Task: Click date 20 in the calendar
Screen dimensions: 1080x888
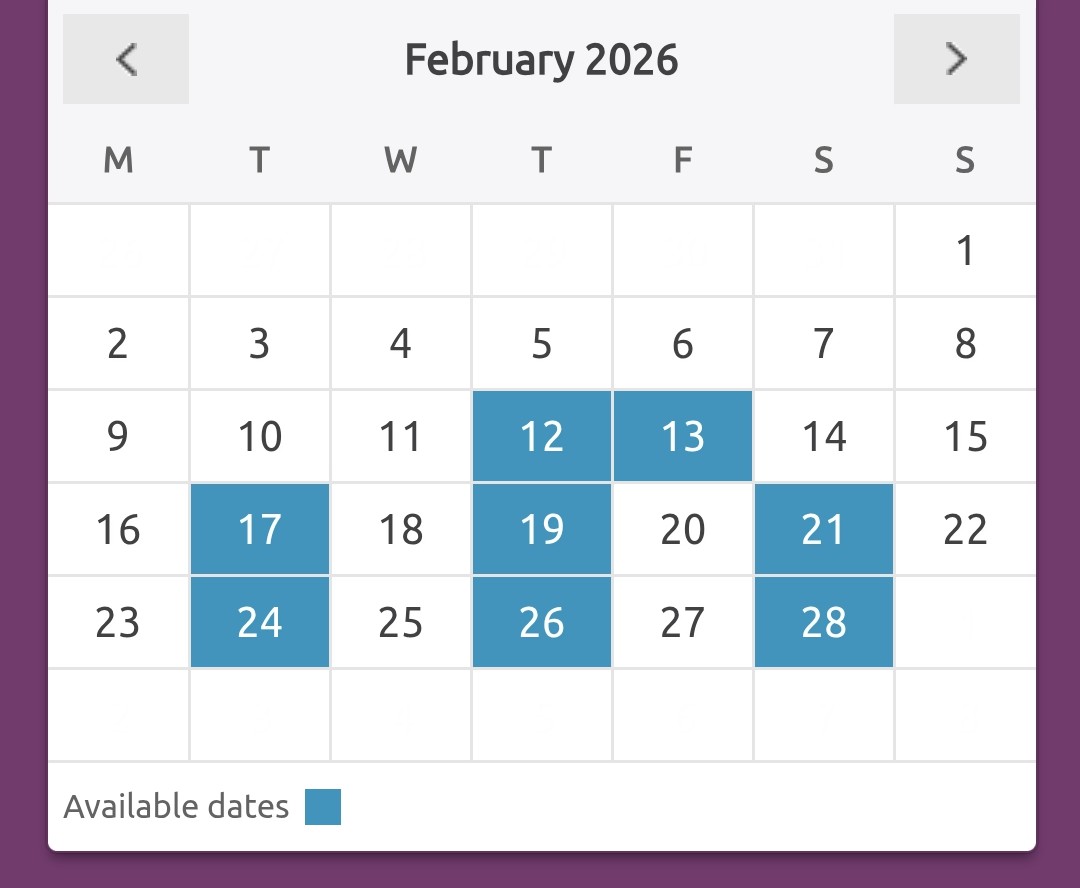Action: point(683,529)
